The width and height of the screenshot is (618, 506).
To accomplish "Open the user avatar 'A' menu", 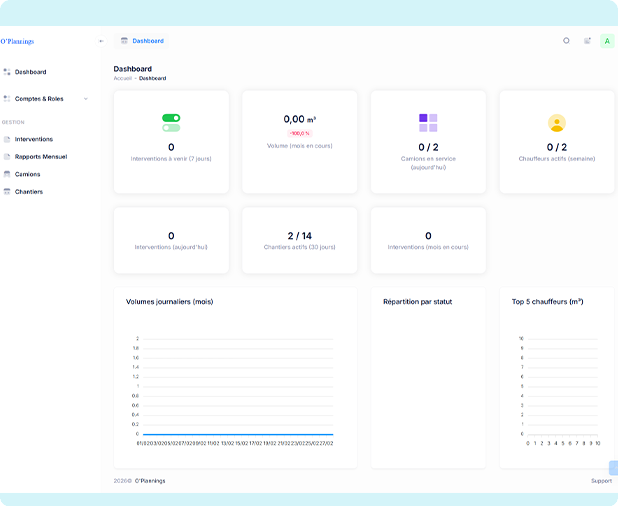I will pyautogui.click(x=607, y=41).
